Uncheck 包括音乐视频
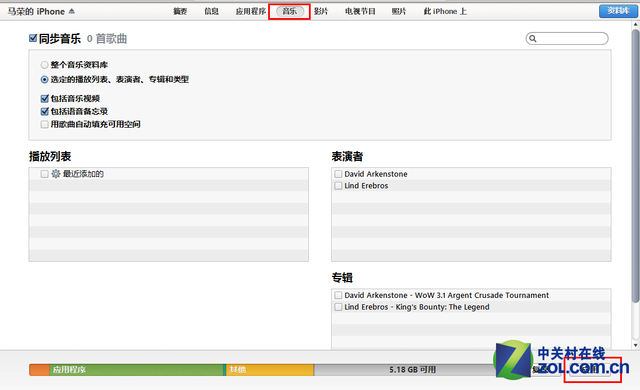 (45, 98)
